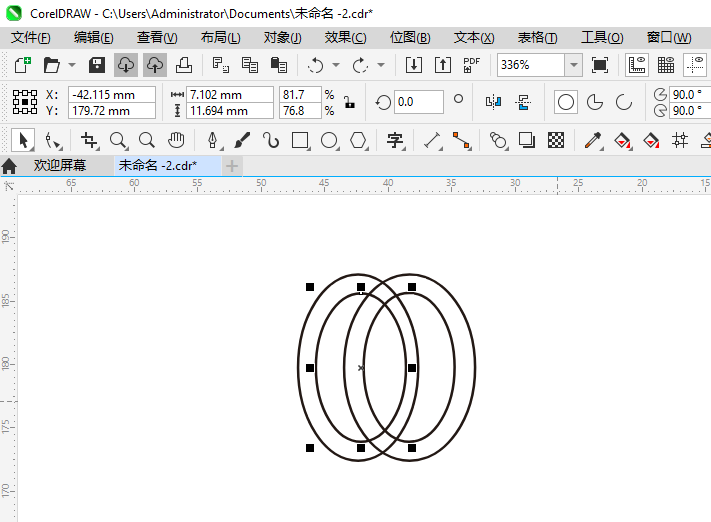
Task: Select the Zoom magnifier tool
Action: (x=118, y=141)
